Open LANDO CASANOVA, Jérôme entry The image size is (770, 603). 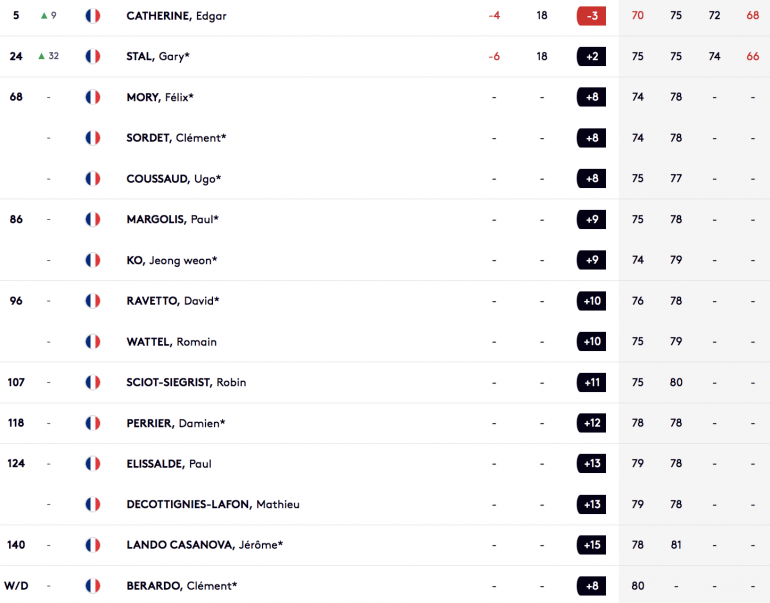[204, 545]
